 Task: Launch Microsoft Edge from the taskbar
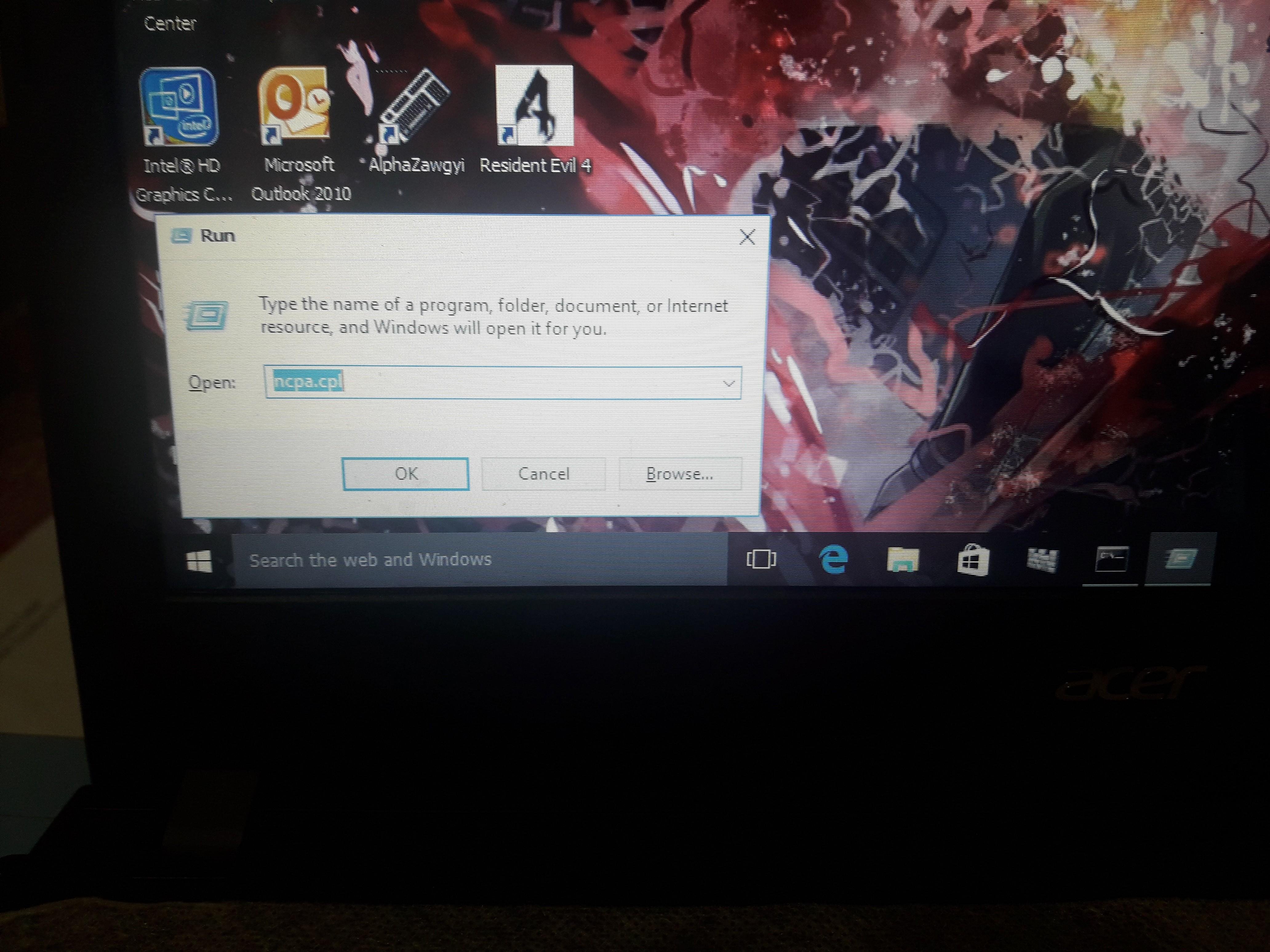[x=833, y=560]
